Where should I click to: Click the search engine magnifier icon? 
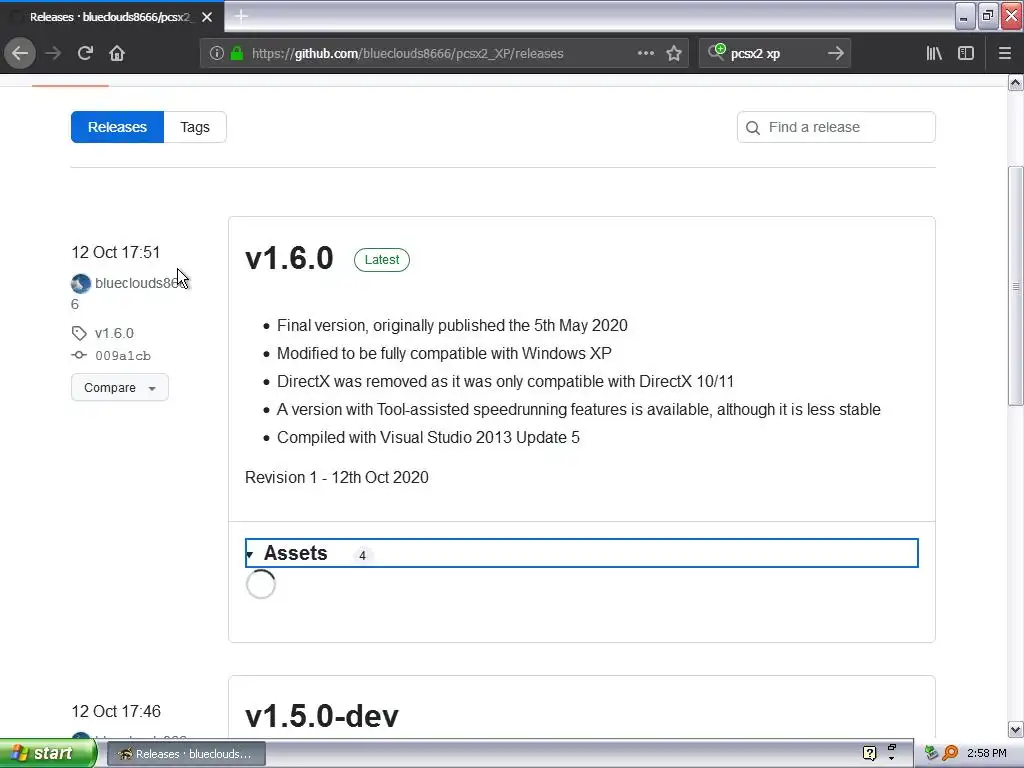(716, 52)
